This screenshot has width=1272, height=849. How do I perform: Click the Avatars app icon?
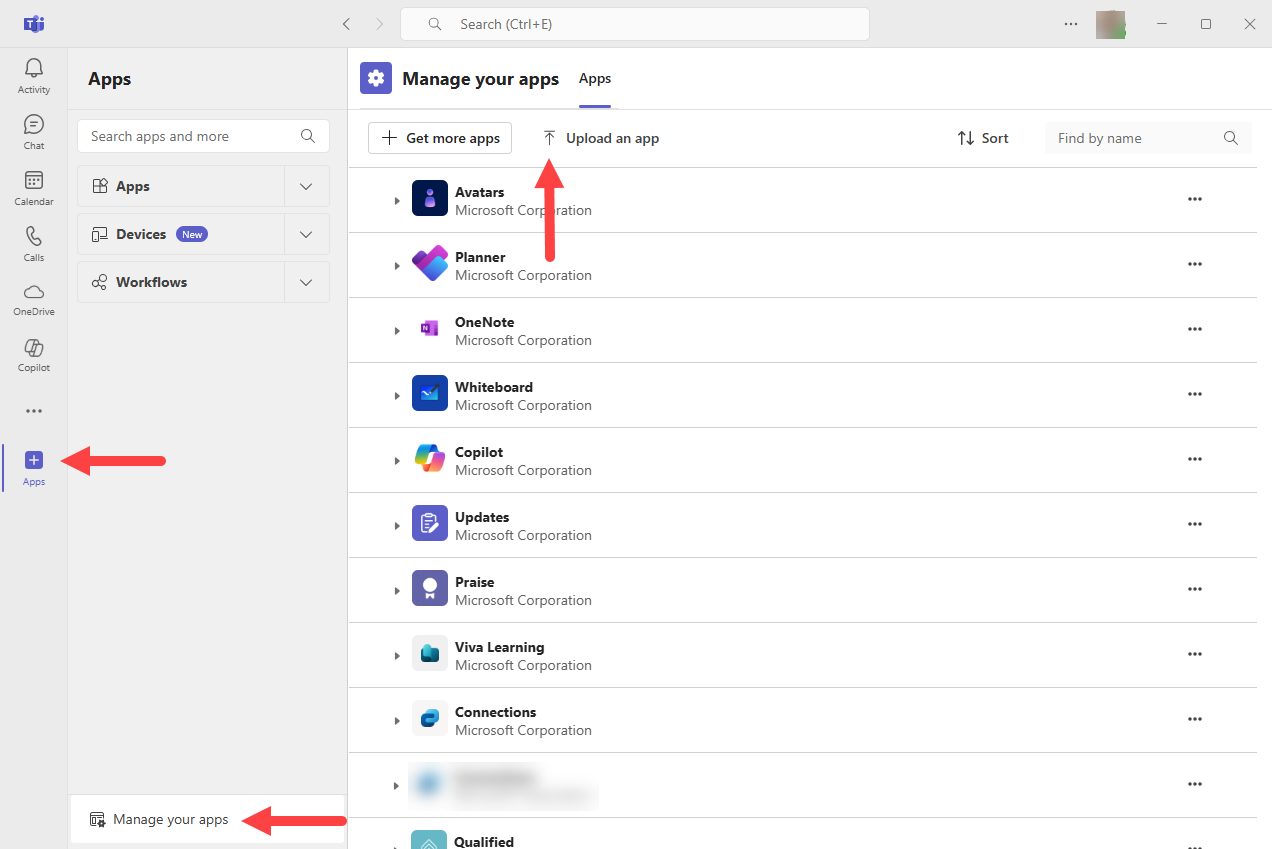430,198
